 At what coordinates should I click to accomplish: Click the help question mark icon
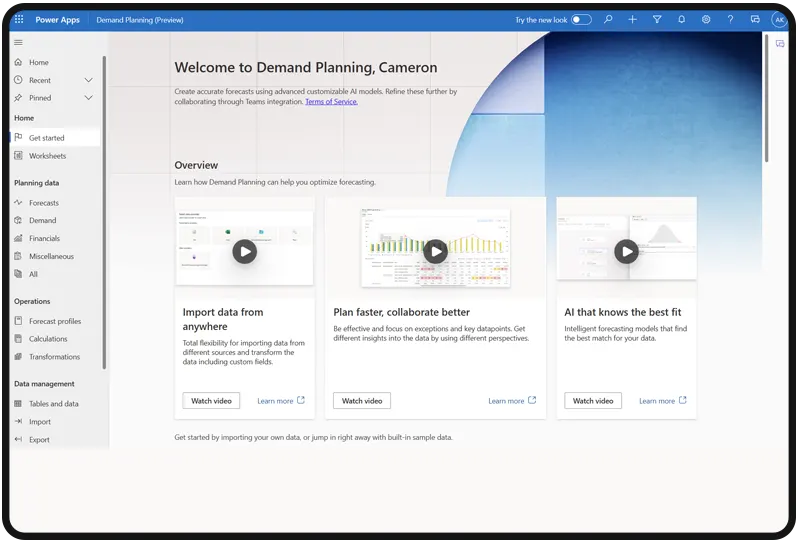point(730,19)
